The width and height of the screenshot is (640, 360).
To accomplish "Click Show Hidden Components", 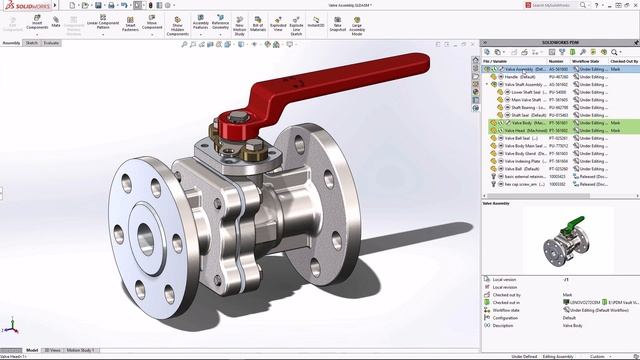I will [178, 26].
